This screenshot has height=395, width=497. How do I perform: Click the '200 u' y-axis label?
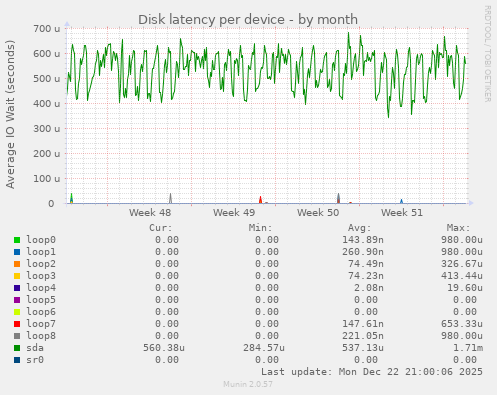pos(47,154)
